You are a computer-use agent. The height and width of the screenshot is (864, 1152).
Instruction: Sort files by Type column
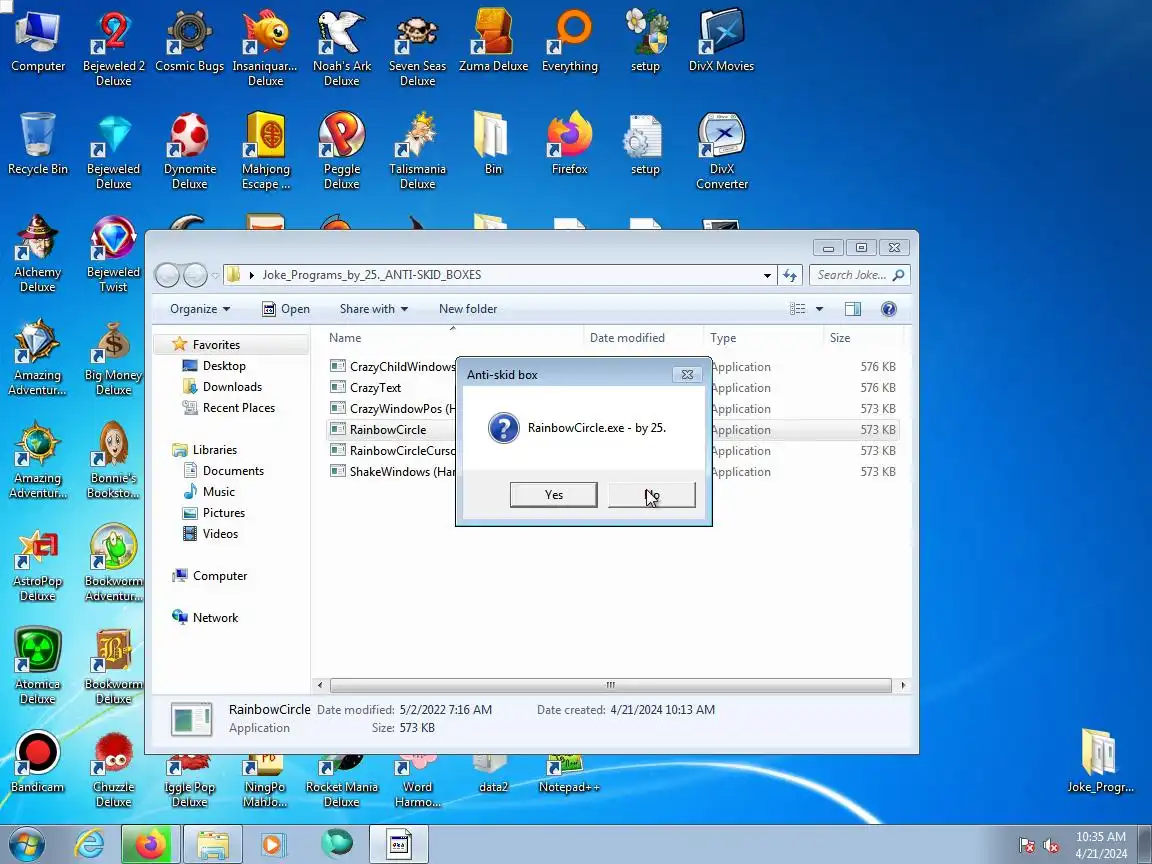tap(763, 338)
